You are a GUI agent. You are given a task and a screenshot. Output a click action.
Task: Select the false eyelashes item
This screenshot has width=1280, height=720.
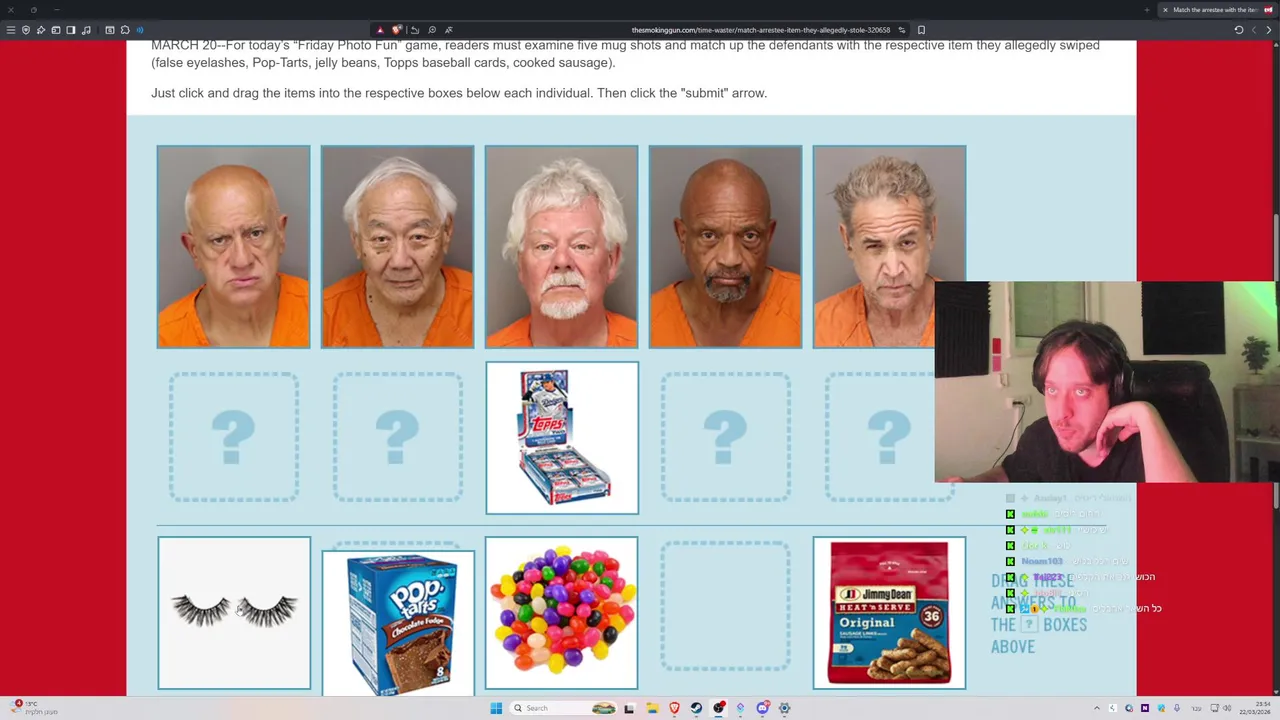tap(233, 613)
